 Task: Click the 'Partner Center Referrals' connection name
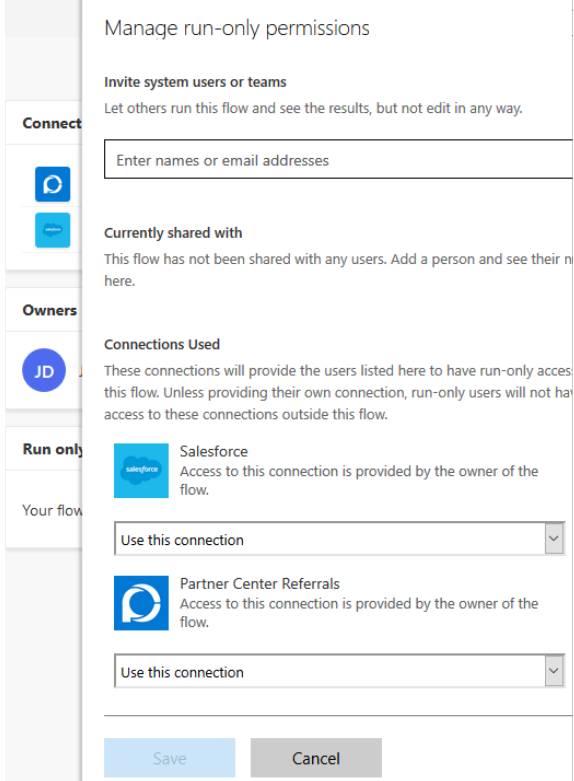coord(260,584)
